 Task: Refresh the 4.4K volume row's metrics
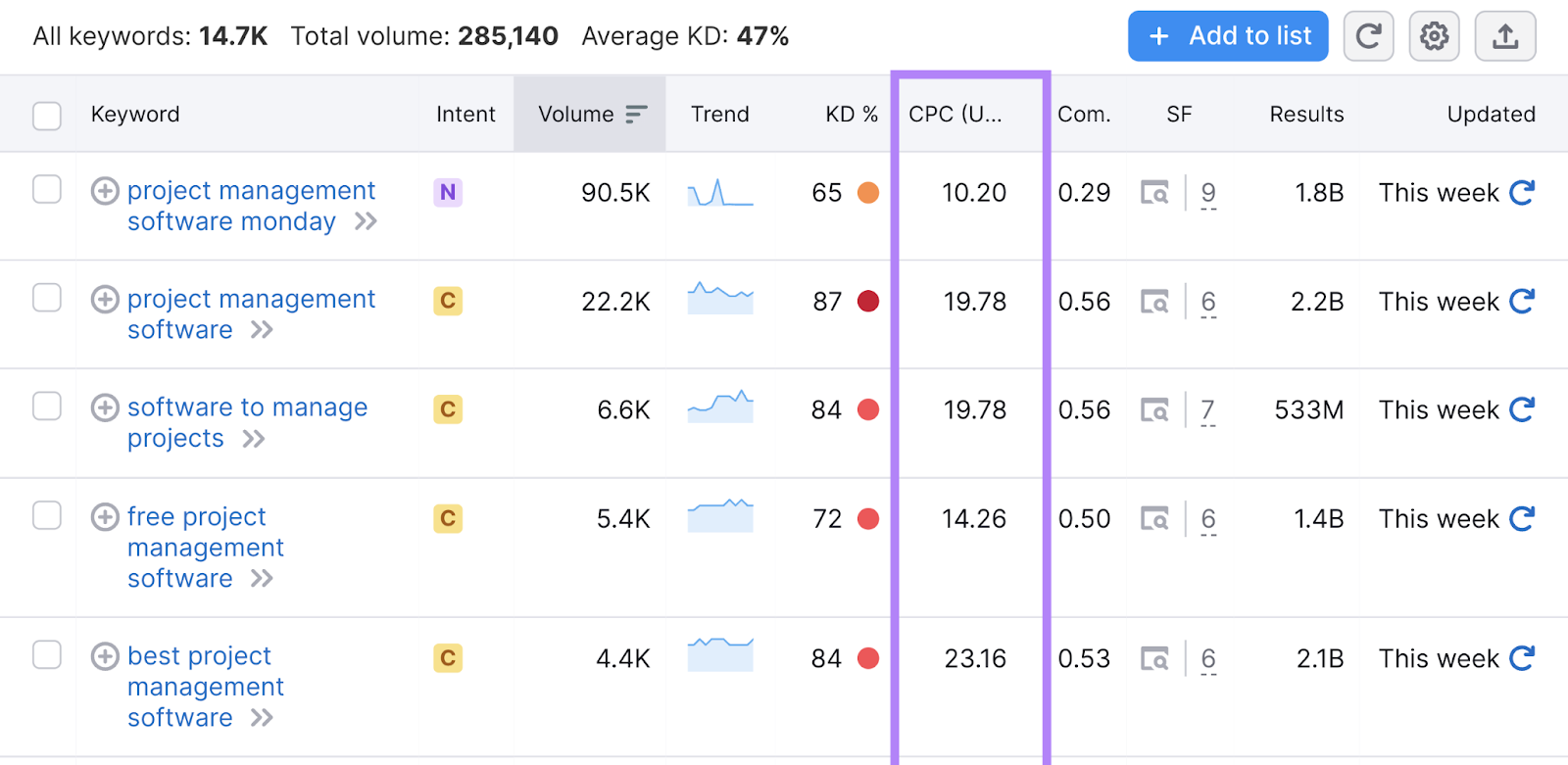pyautogui.click(x=1522, y=658)
